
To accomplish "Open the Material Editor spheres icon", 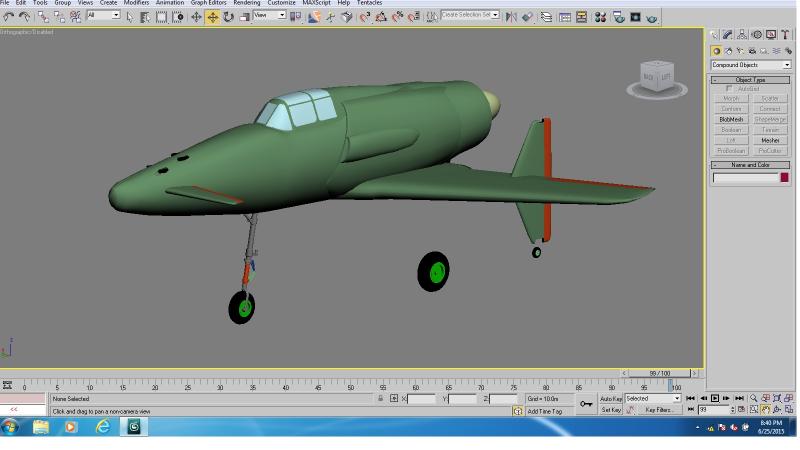I will click(600, 17).
